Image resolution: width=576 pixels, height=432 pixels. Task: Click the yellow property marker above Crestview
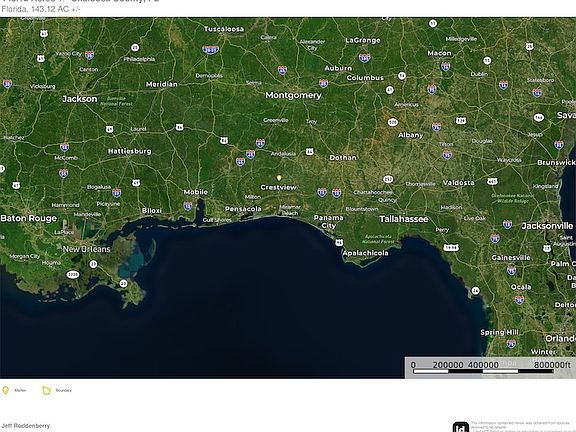[279, 178]
